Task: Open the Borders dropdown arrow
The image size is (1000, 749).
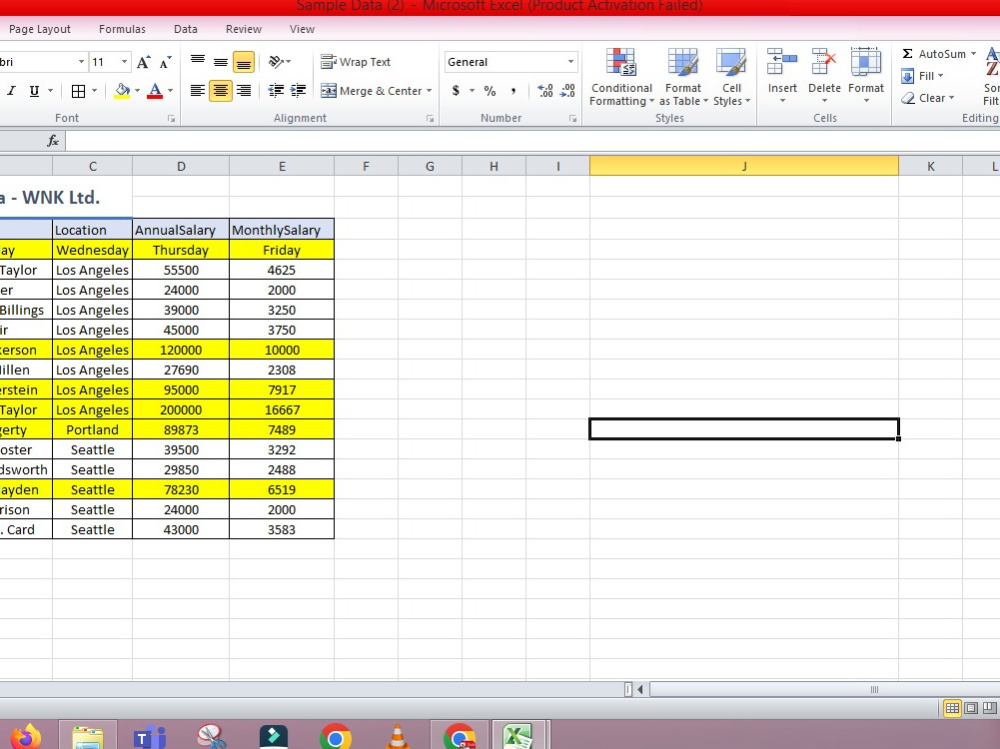Action: coord(94,91)
